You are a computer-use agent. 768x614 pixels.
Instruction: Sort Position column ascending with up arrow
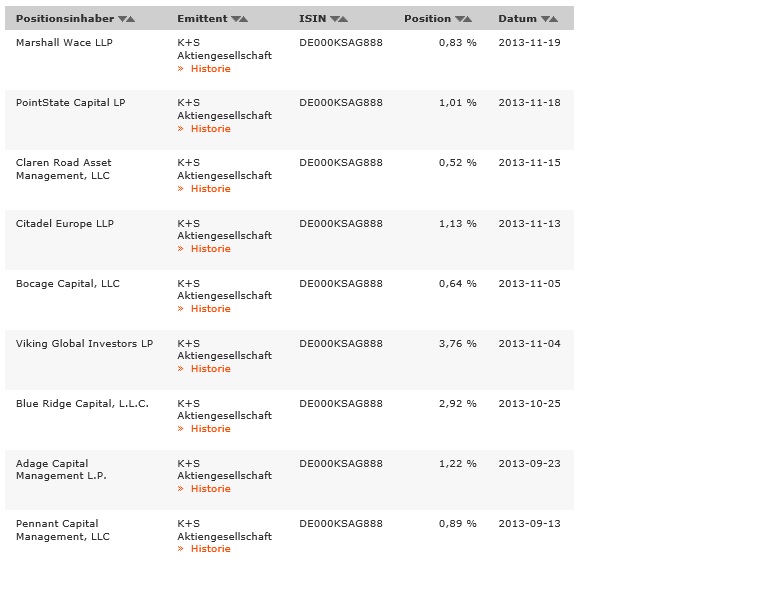(x=468, y=19)
